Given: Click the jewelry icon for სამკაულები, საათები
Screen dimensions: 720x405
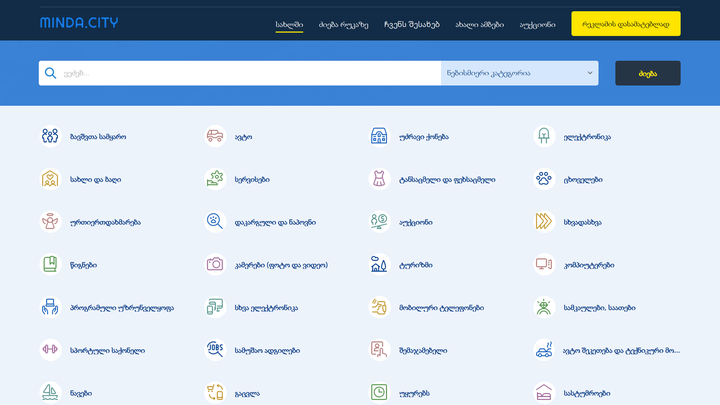Looking at the screenshot, I should pyautogui.click(x=544, y=307).
